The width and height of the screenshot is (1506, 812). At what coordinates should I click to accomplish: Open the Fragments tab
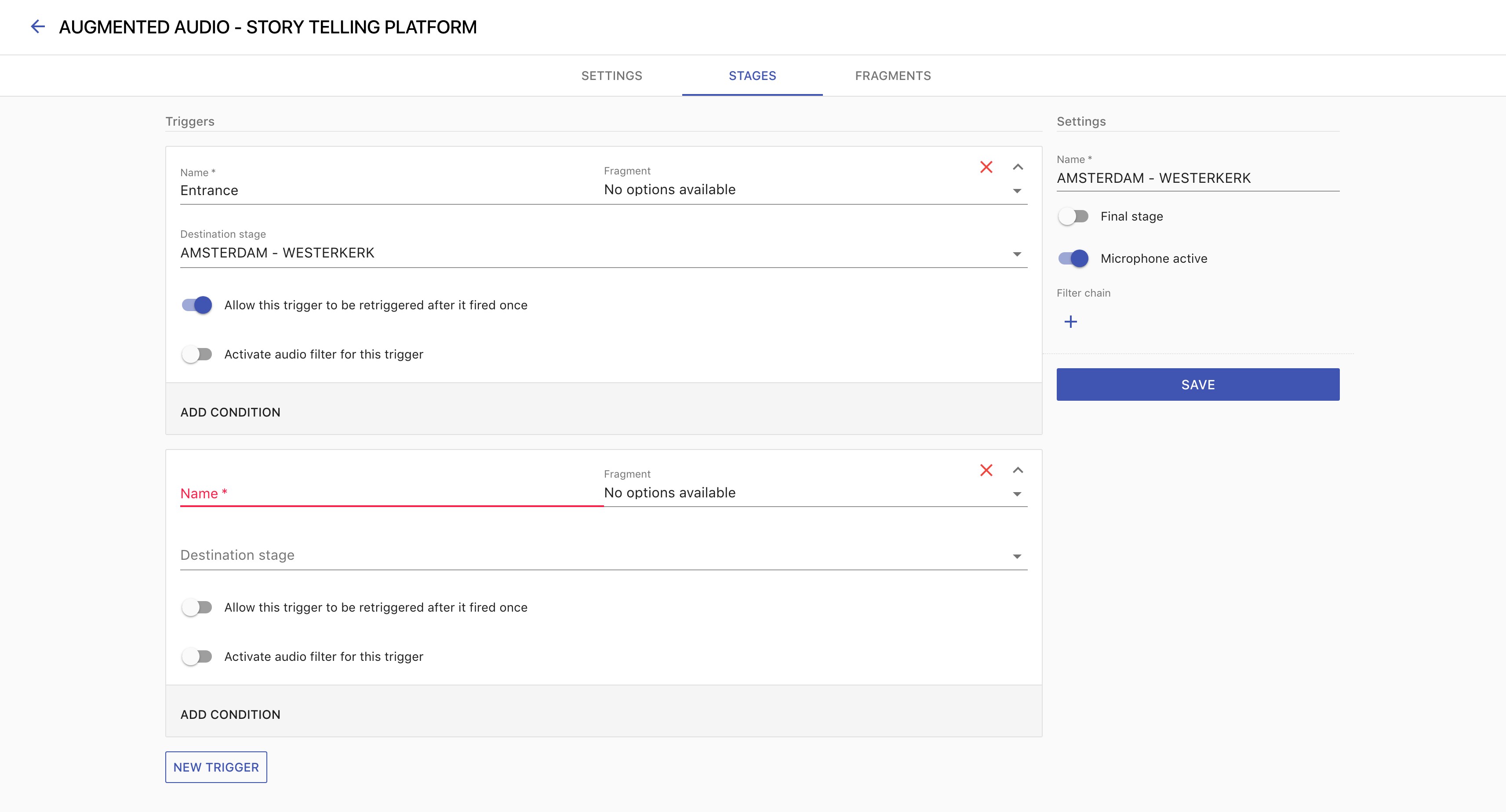click(893, 76)
